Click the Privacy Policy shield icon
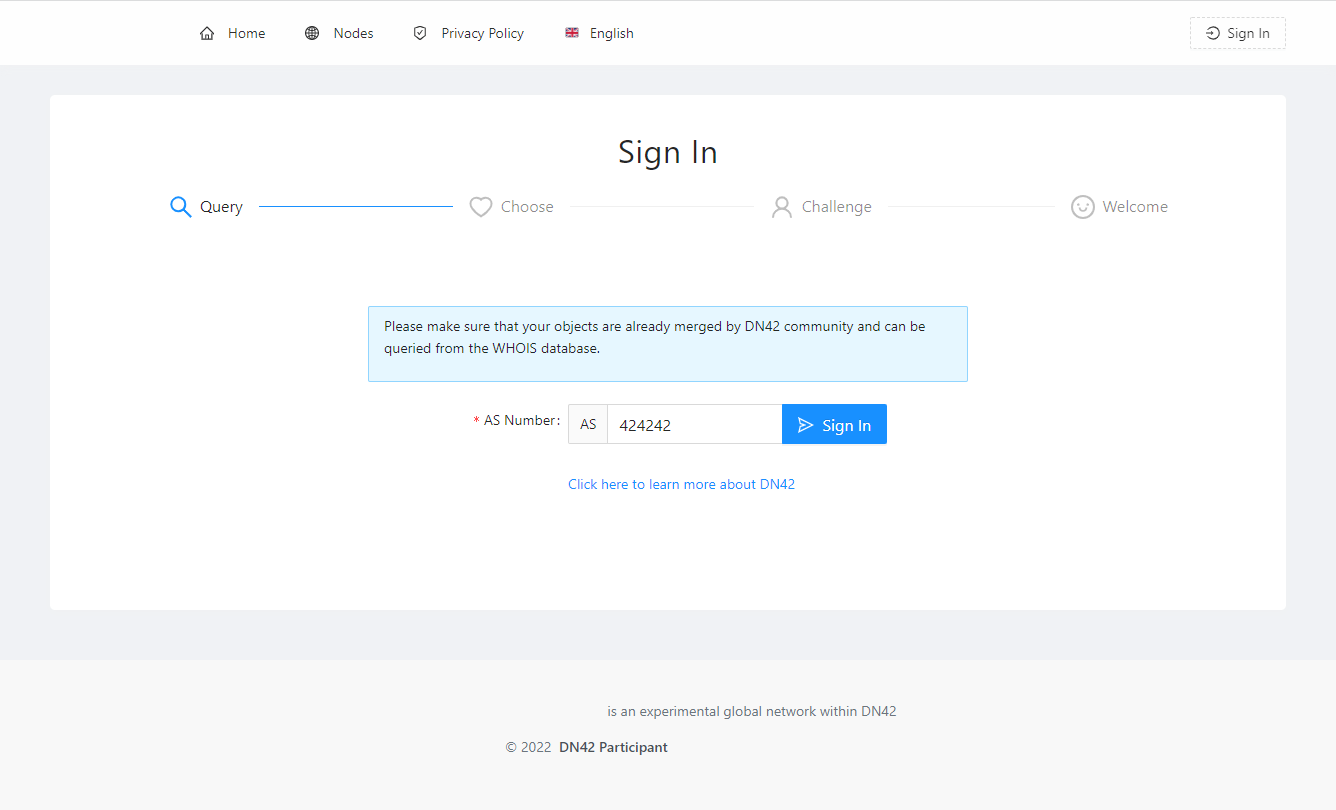The height and width of the screenshot is (810, 1336). point(420,33)
